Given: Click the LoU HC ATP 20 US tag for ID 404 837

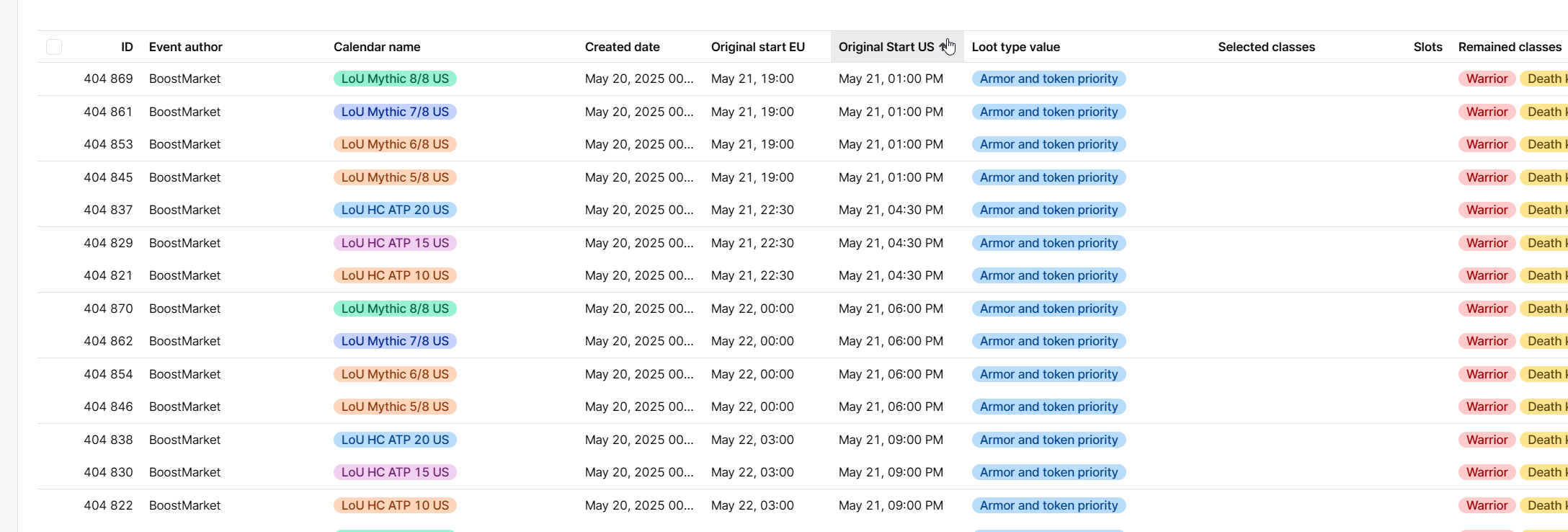Looking at the screenshot, I should pyautogui.click(x=395, y=210).
